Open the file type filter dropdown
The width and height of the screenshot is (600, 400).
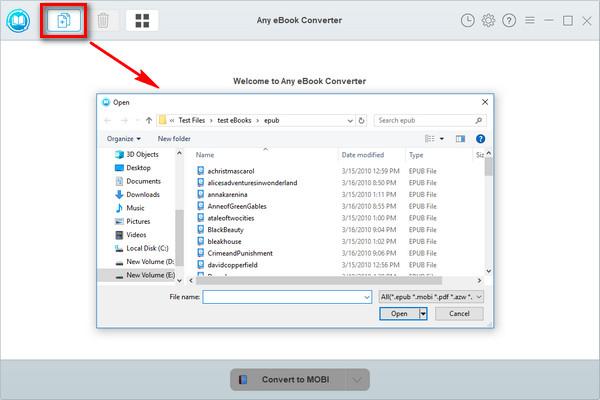[431, 297]
